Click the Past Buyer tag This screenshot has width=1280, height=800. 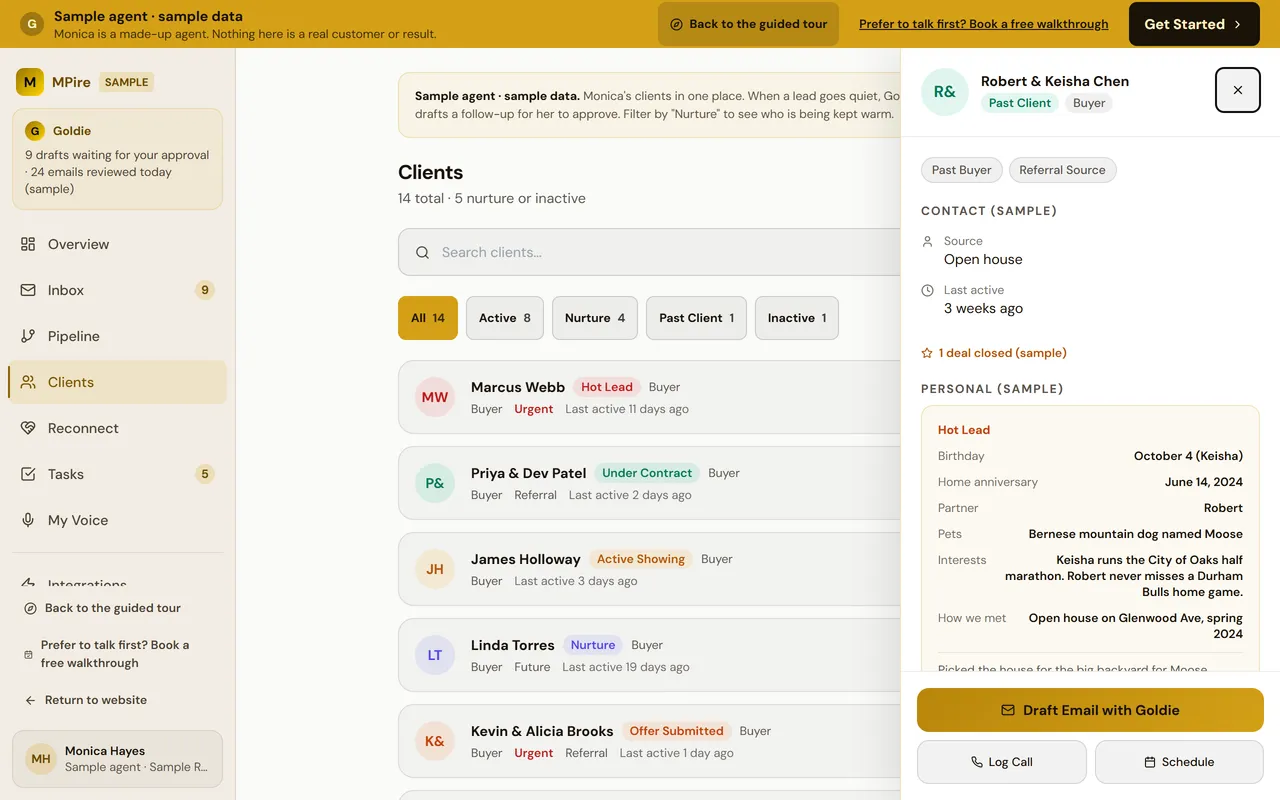(961, 170)
